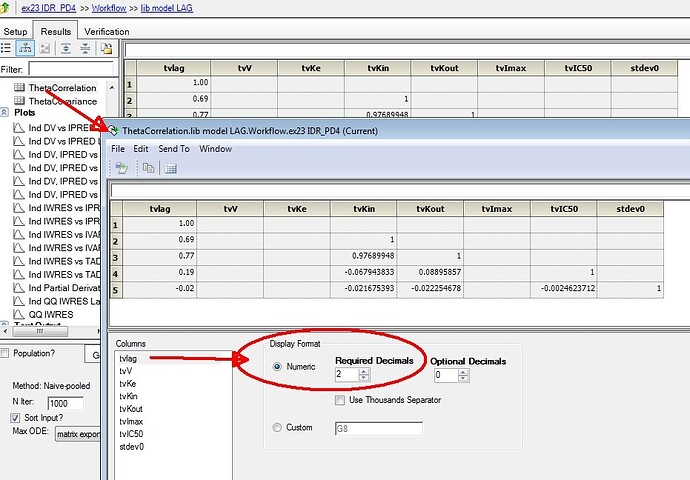Select tvKe in the Columns list
Screen dimensions: 690x480
128,384
